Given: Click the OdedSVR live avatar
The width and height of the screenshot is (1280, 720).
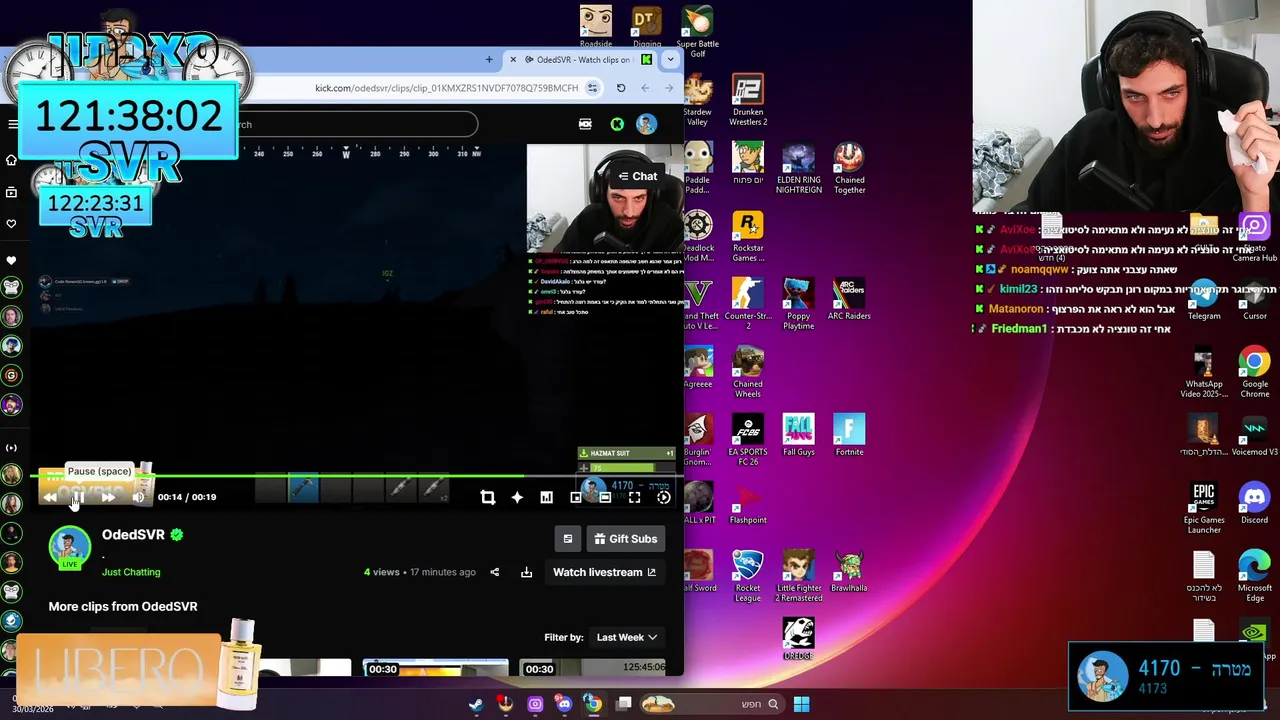Looking at the screenshot, I should [x=69, y=547].
